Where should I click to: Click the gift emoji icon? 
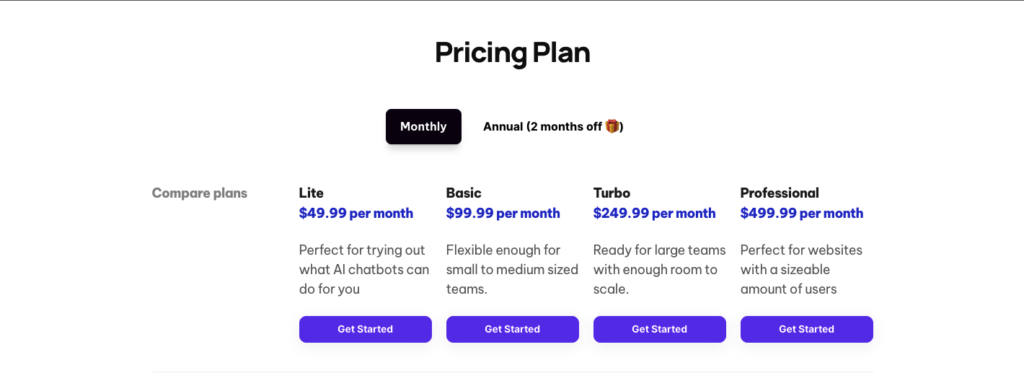611,126
